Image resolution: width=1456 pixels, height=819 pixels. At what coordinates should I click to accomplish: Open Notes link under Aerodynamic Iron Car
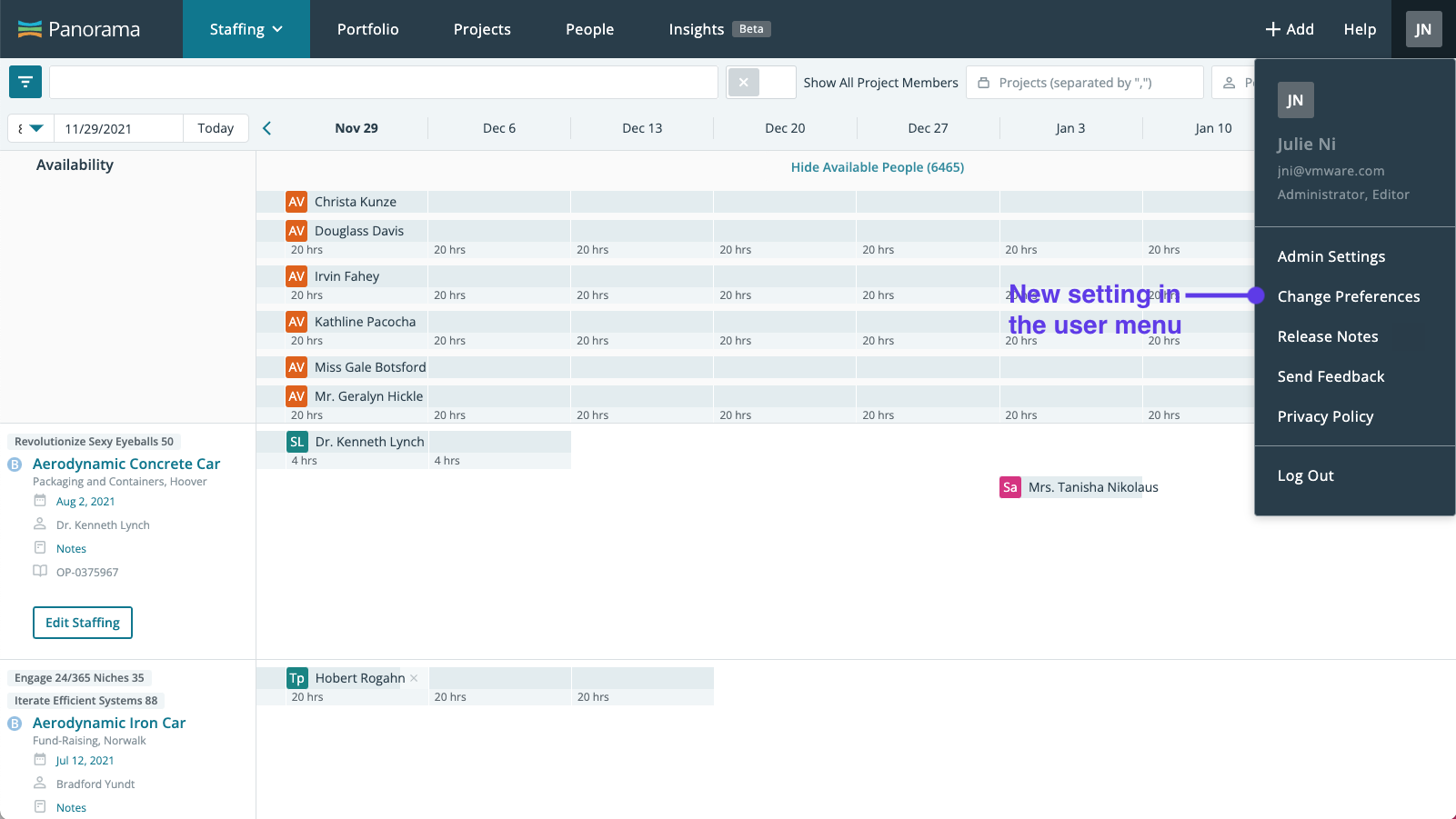[71, 807]
